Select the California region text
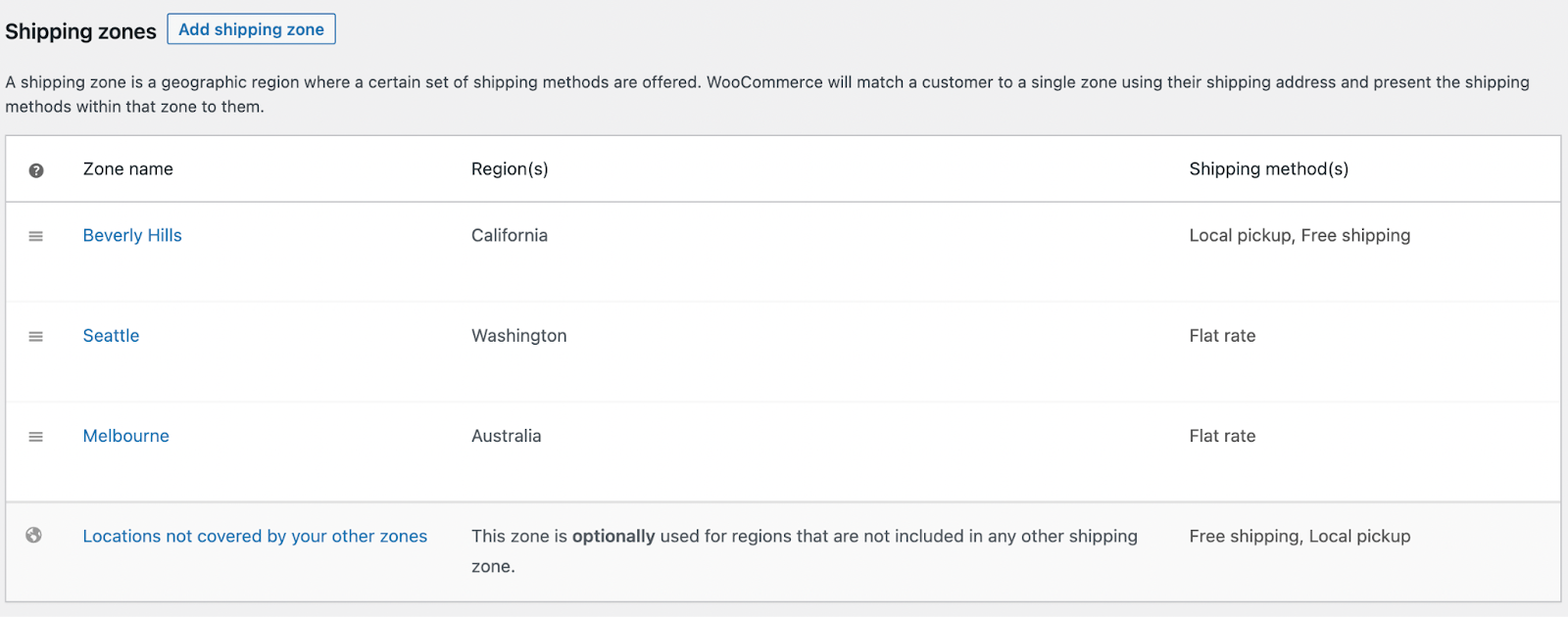Screen dimensions: 1568x617 (x=509, y=235)
